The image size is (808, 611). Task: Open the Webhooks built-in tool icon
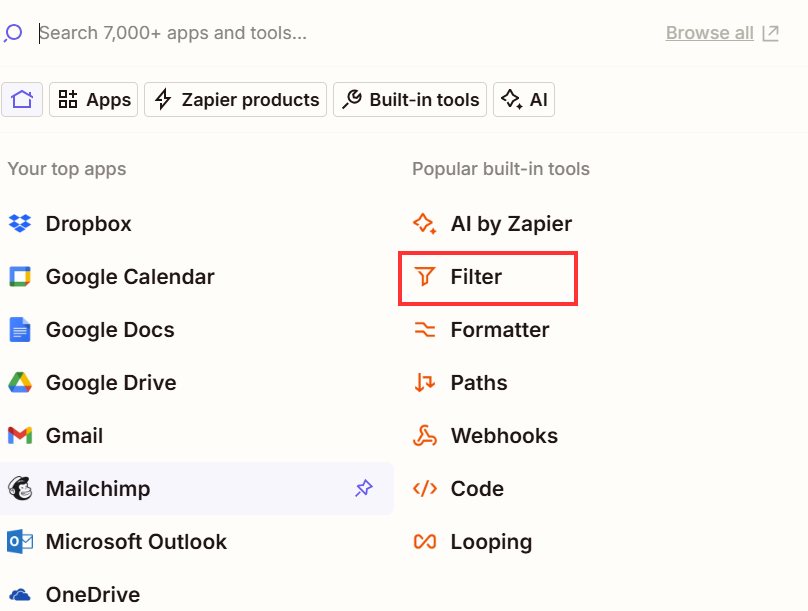(425, 436)
